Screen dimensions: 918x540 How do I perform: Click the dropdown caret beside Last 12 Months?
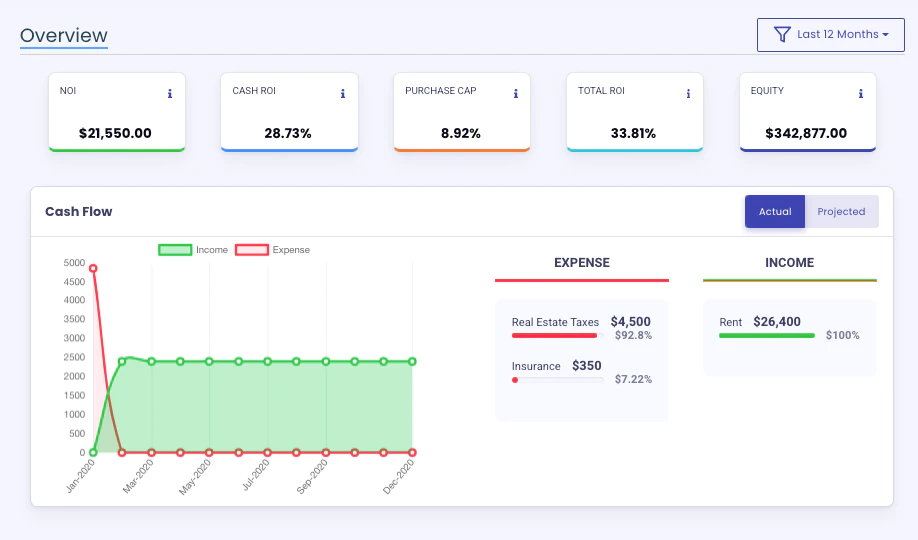(x=885, y=35)
